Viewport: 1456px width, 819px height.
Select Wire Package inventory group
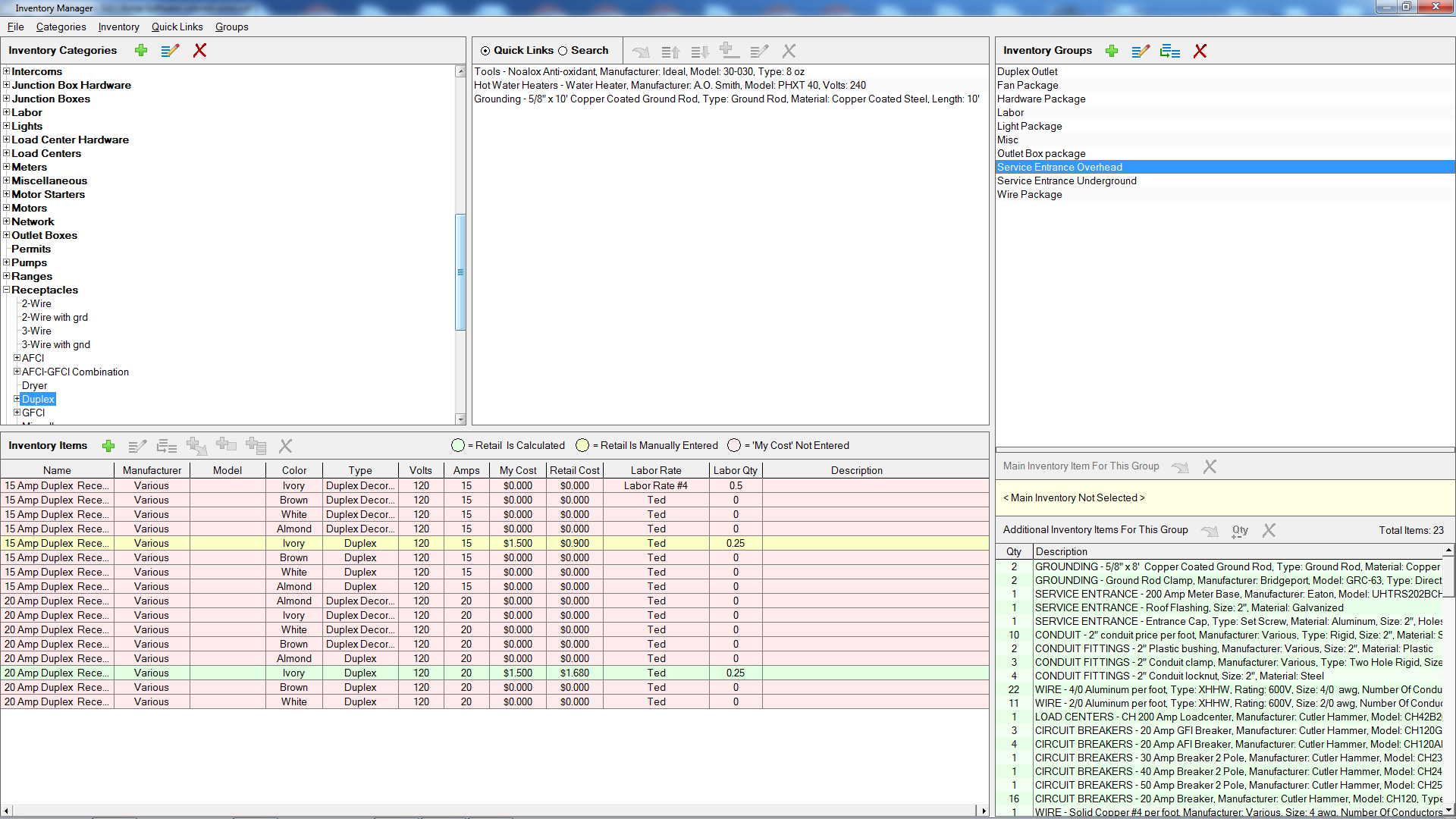point(1029,195)
